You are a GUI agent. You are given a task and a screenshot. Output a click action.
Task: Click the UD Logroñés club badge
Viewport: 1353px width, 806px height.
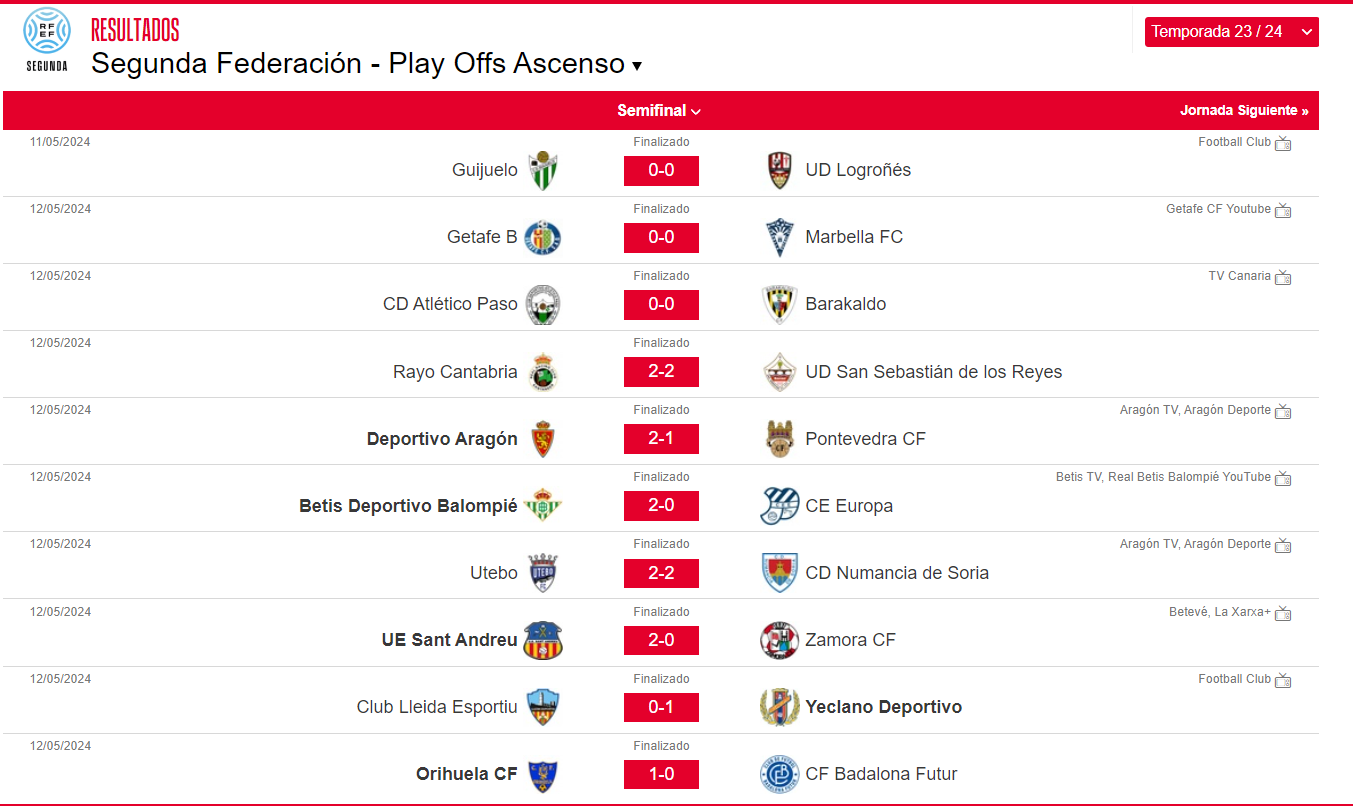pos(779,170)
